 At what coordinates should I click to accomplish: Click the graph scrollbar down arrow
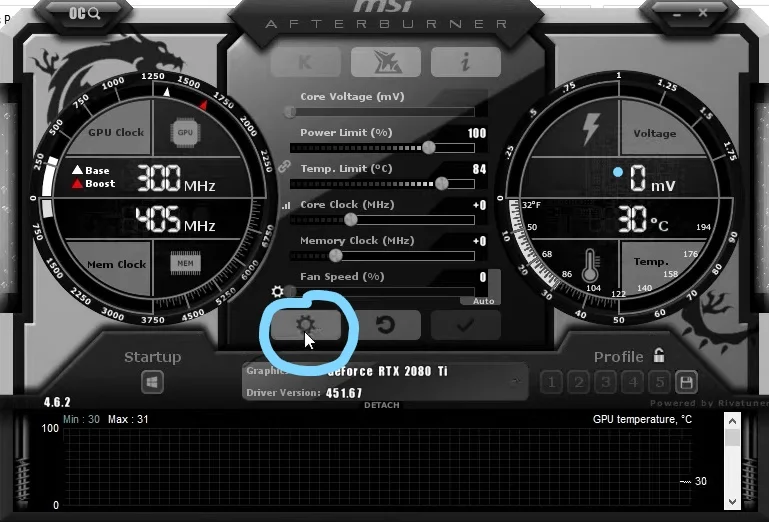(732, 501)
